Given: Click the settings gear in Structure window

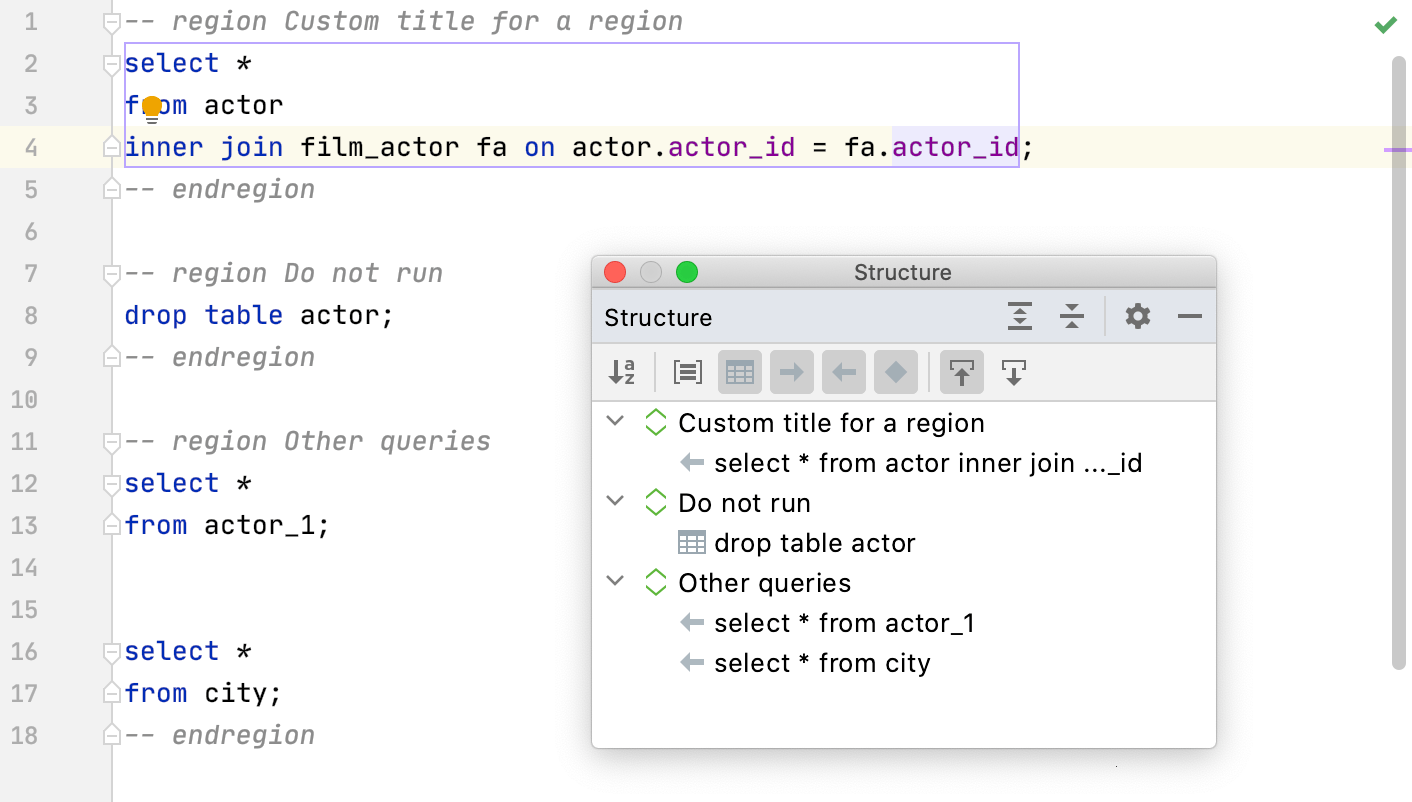Looking at the screenshot, I should pyautogui.click(x=1136, y=317).
